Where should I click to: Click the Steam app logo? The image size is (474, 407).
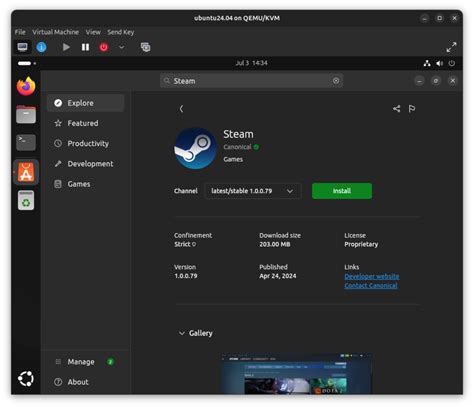tap(195, 148)
